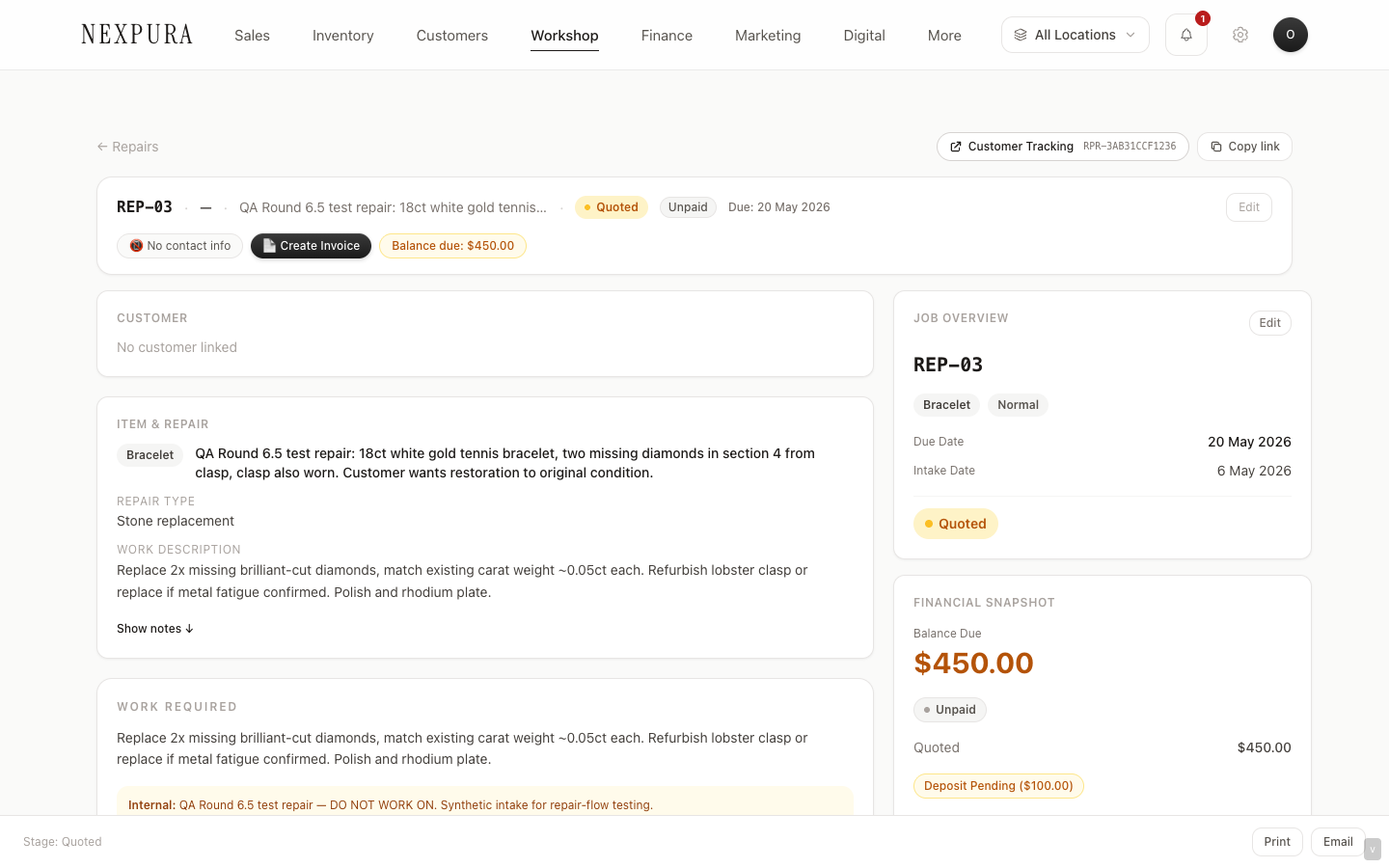Click the Normal priority tag

[x=1018, y=405]
